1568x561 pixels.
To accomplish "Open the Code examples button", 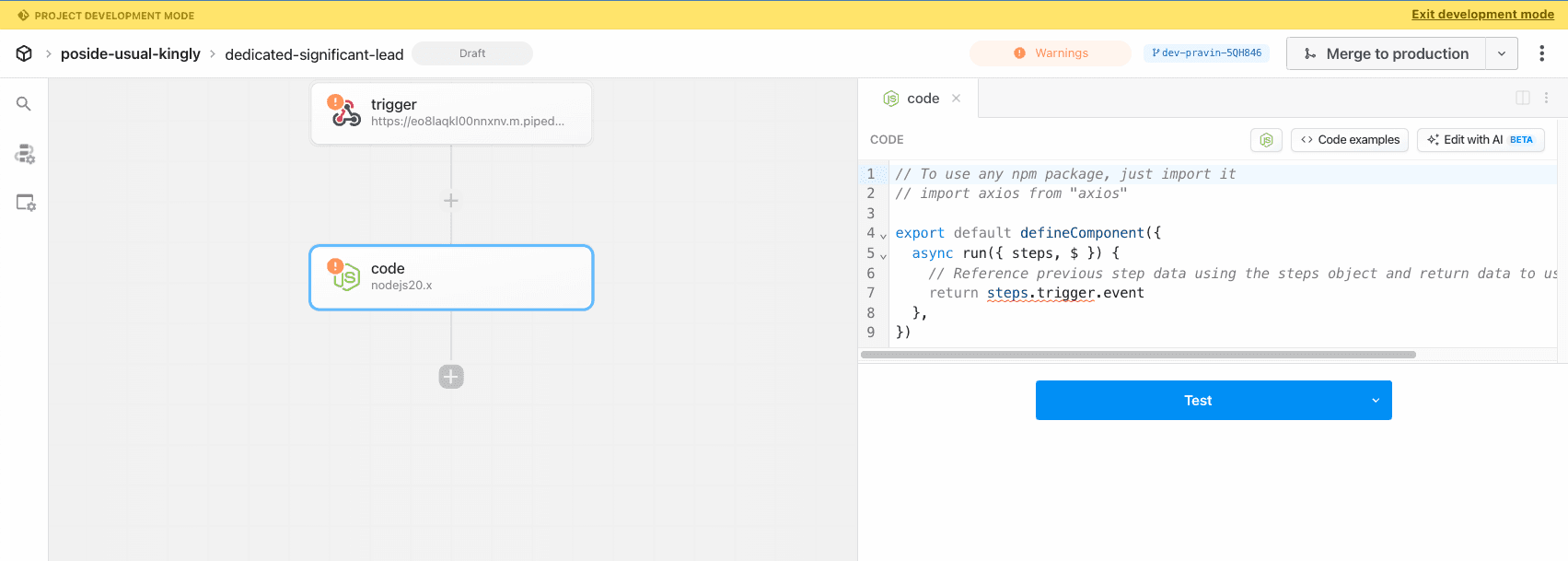I will pyautogui.click(x=1350, y=140).
